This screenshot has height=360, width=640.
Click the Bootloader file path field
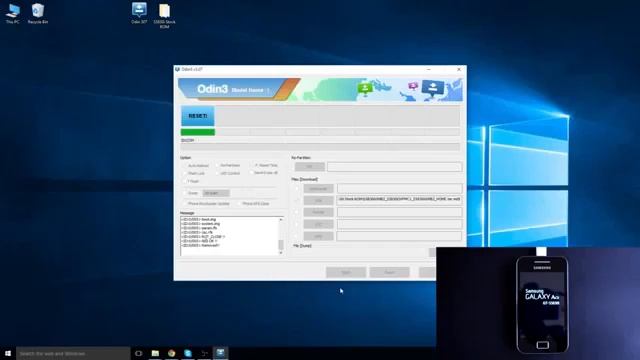point(400,188)
